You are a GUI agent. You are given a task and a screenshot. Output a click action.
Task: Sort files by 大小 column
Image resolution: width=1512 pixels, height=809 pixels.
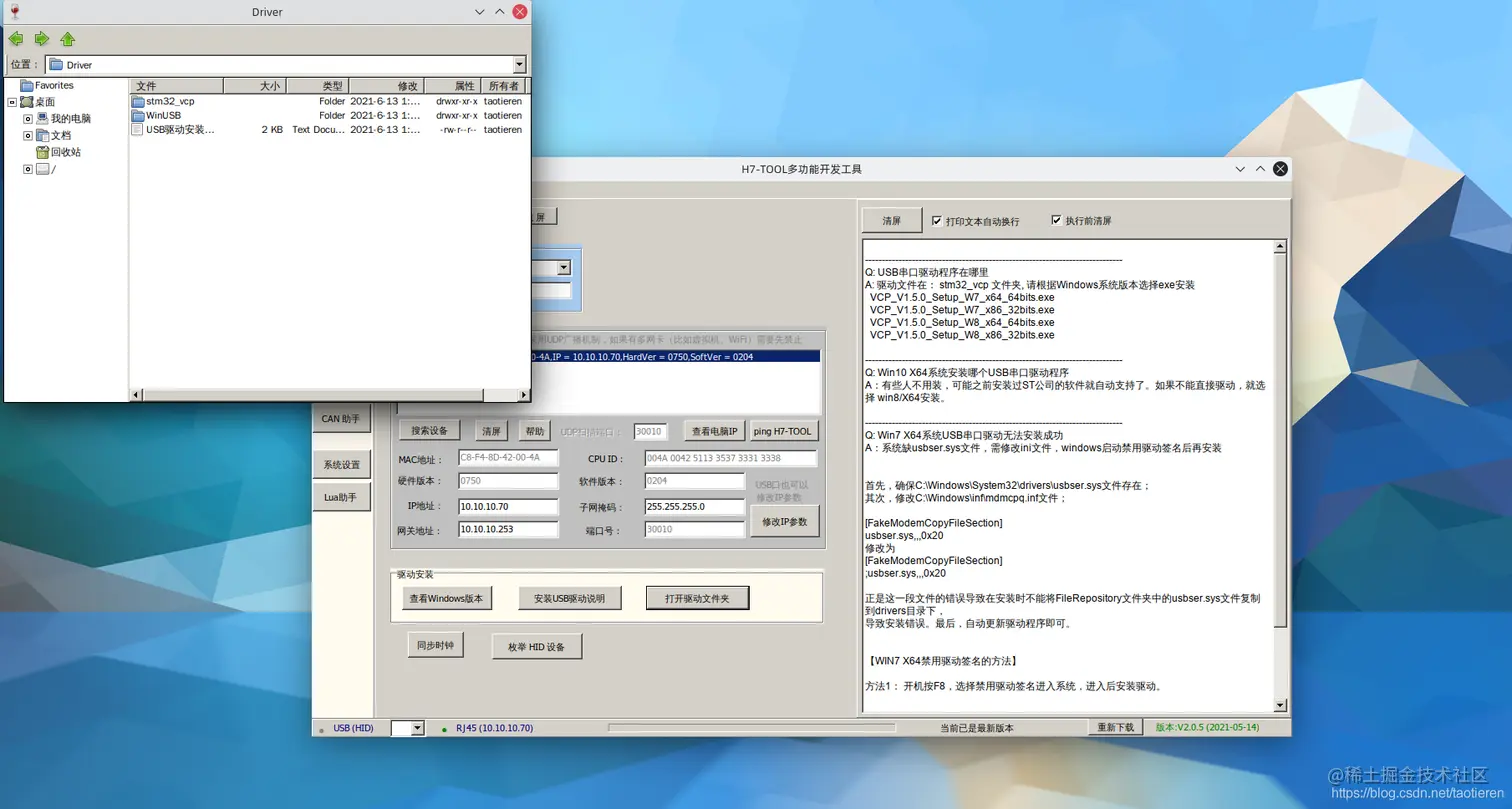(255, 86)
